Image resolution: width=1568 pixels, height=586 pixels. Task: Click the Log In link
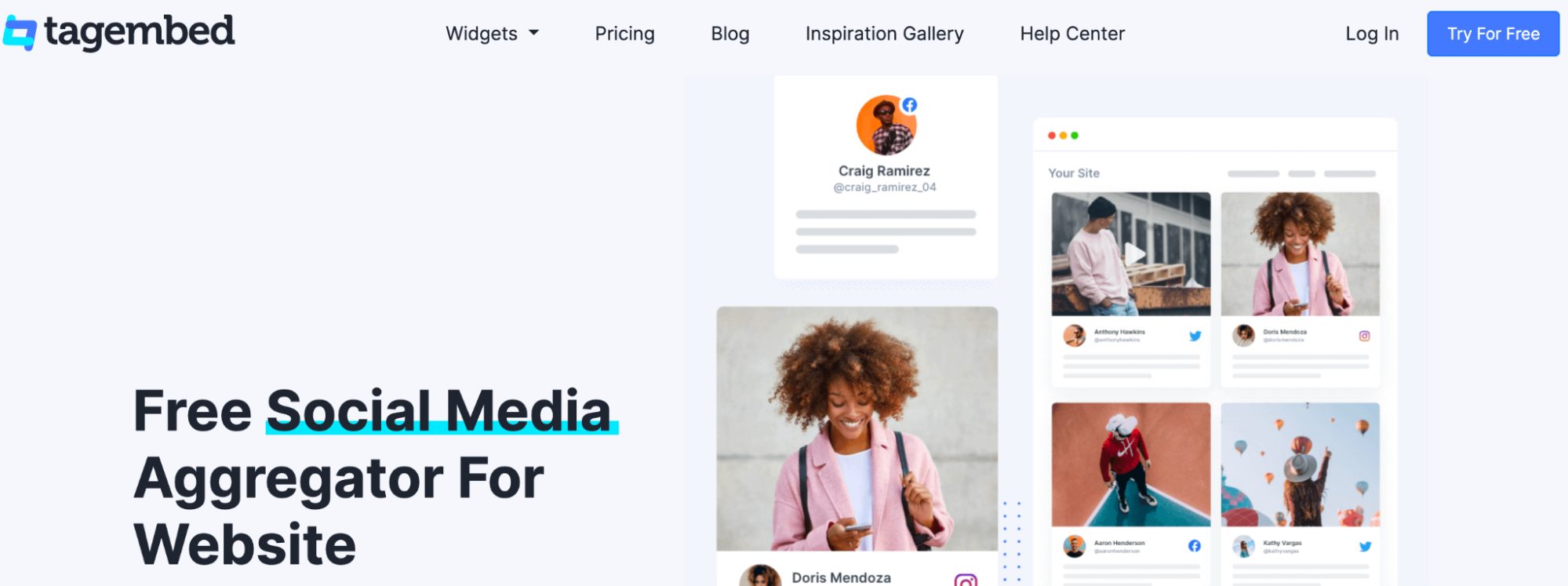tap(1372, 34)
